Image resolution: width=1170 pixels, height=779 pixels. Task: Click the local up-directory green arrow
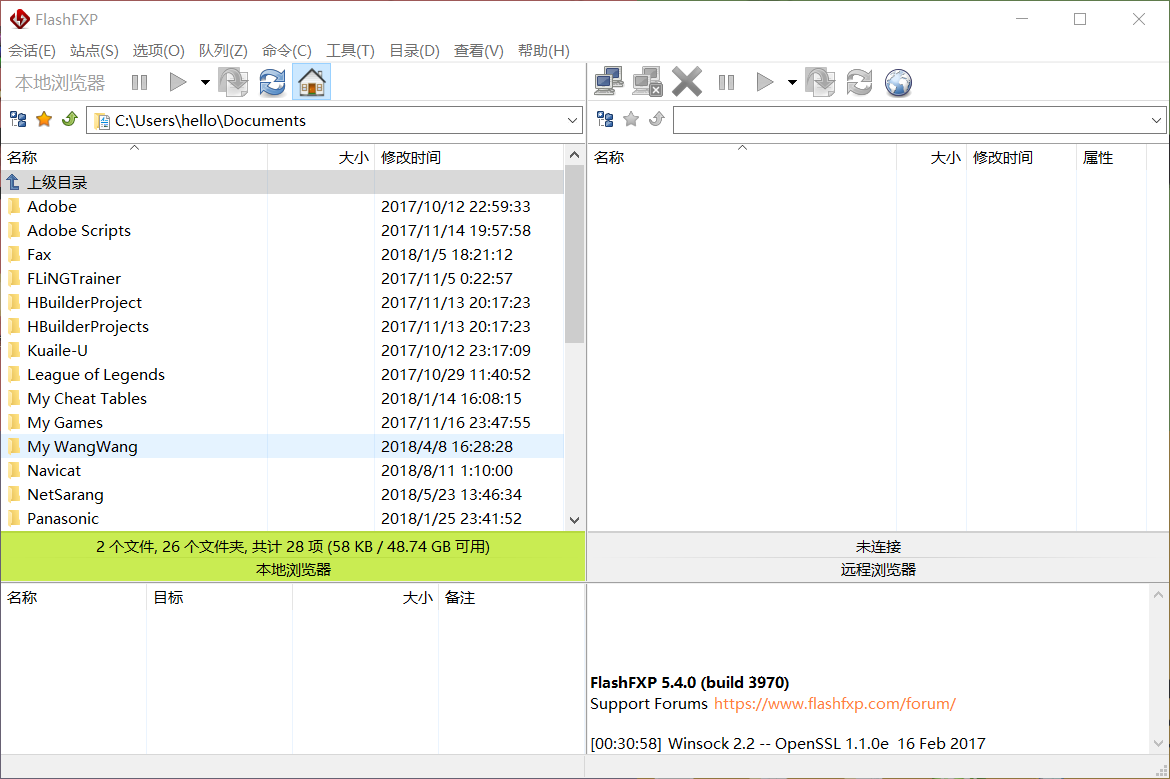click(x=69, y=119)
